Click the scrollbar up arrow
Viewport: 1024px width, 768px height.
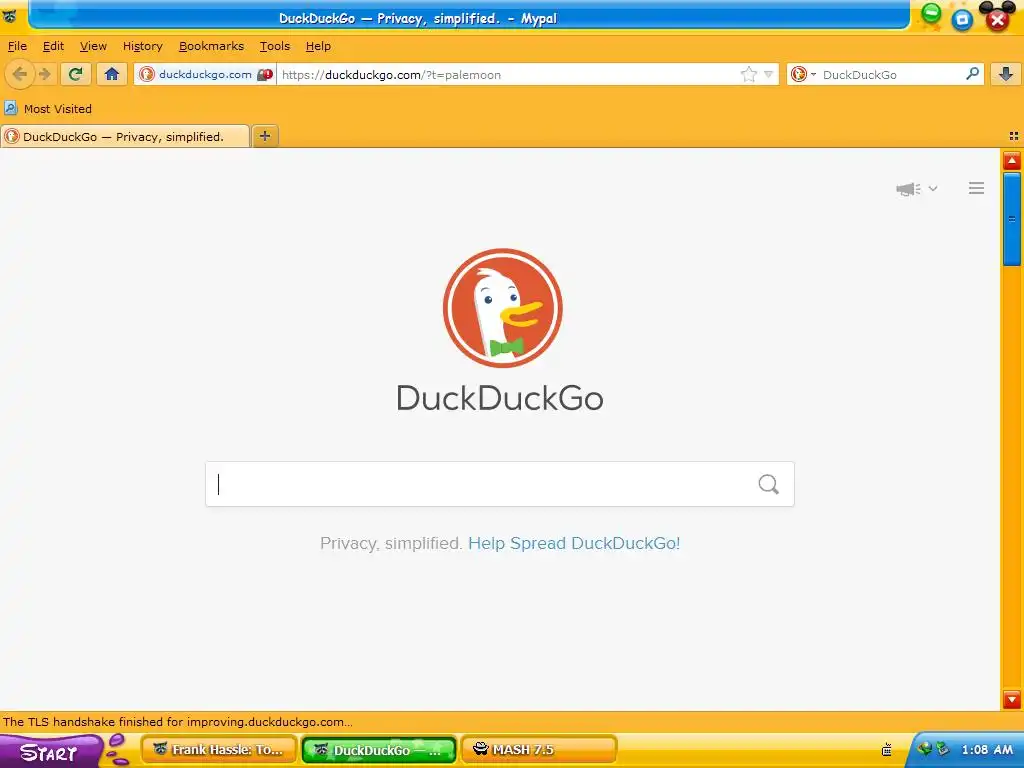(1012, 161)
